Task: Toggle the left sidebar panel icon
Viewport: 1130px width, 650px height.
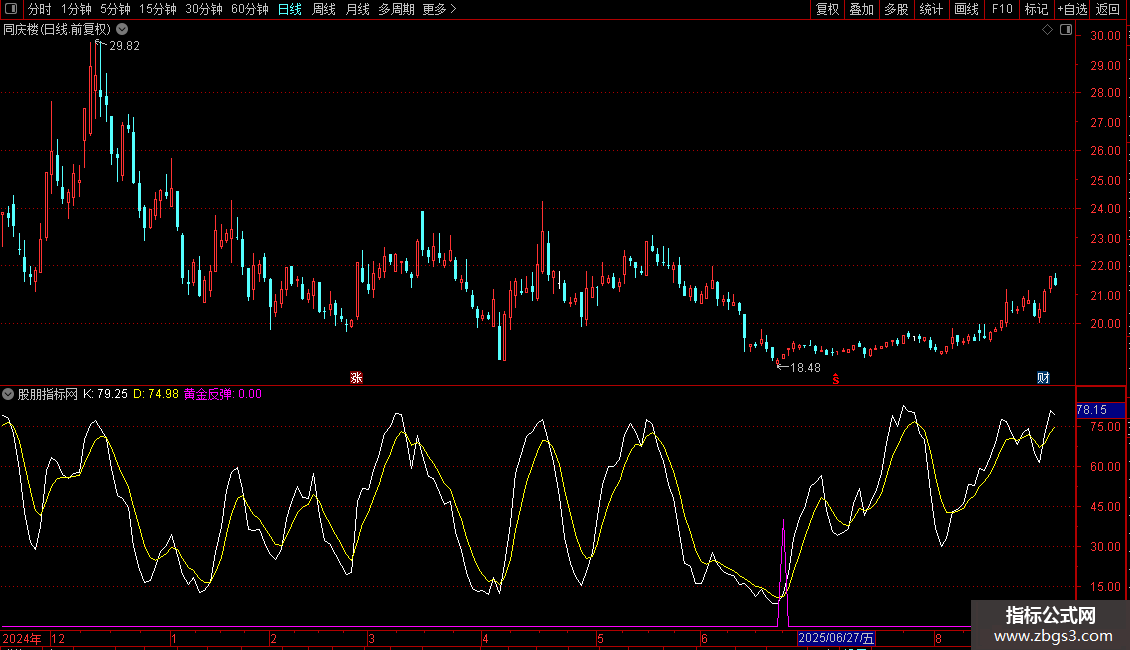Action: click(x=10, y=9)
